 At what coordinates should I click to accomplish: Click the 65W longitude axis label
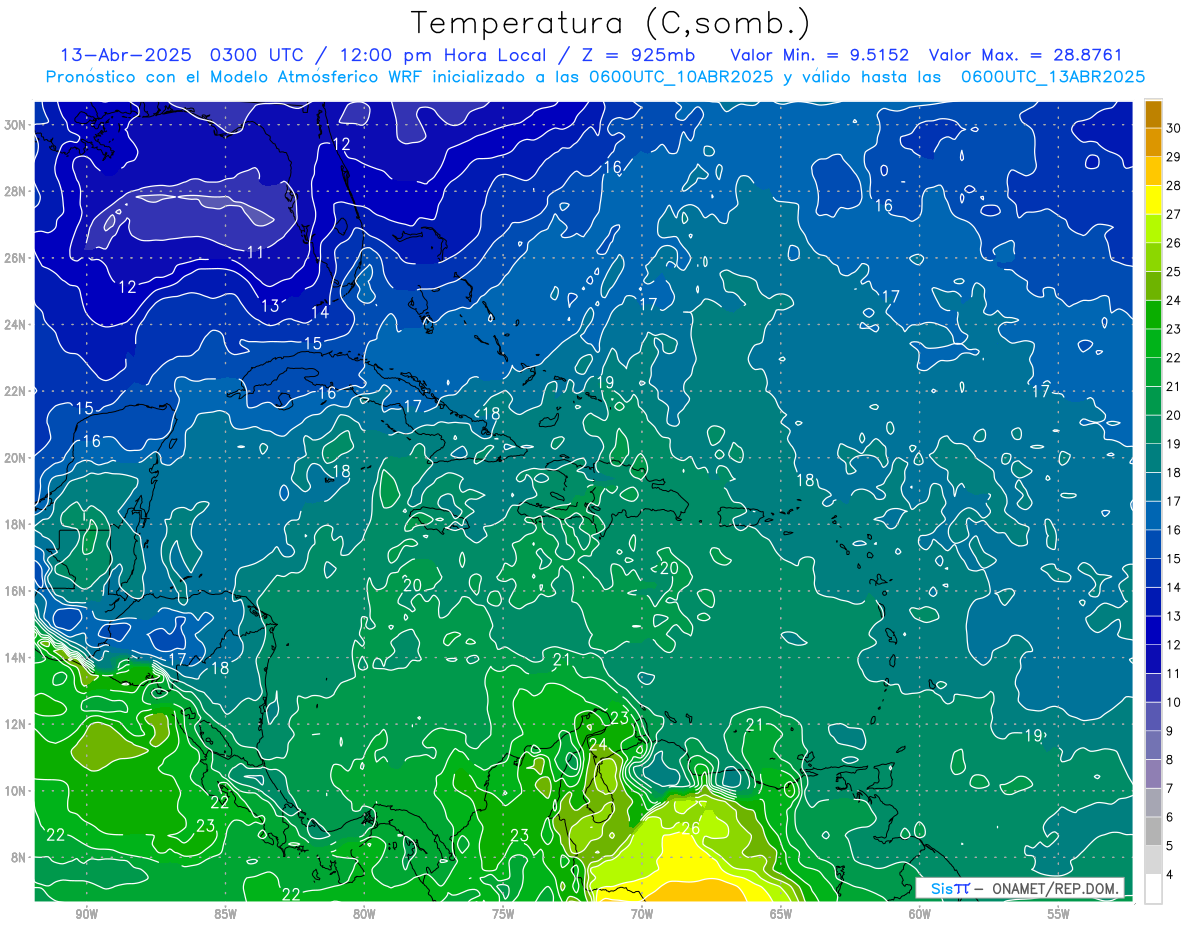pyautogui.click(x=781, y=914)
